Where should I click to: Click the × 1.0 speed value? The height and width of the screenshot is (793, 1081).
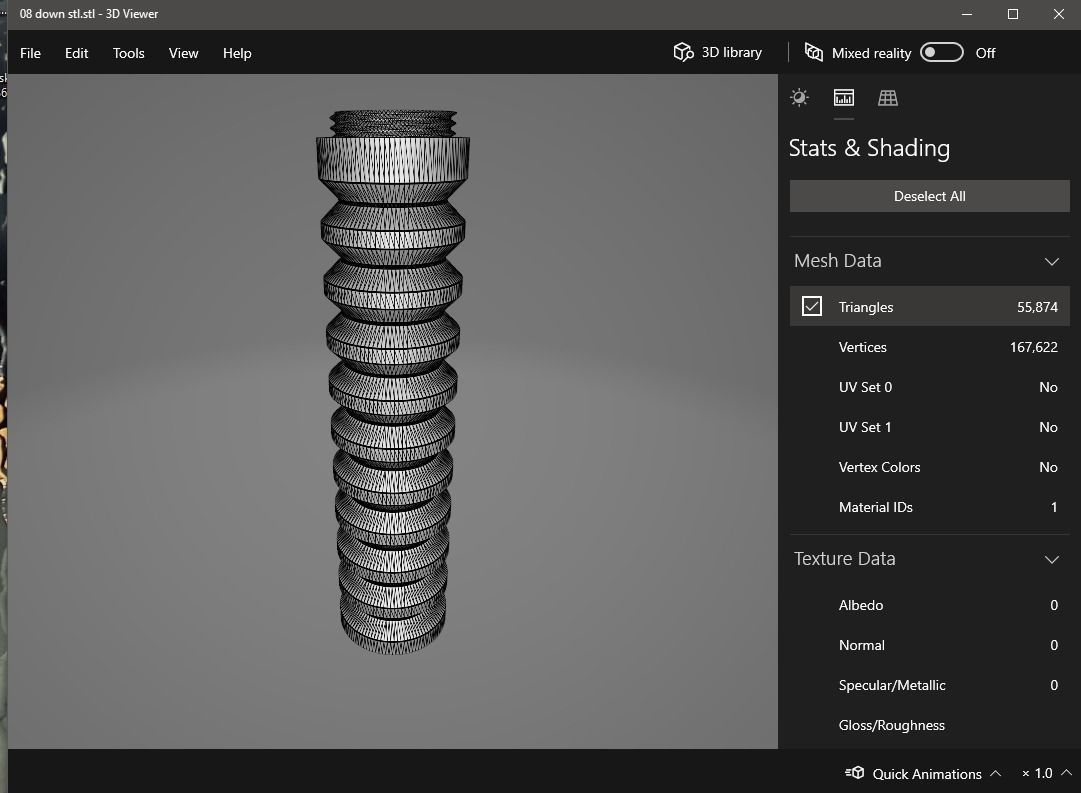click(1037, 773)
